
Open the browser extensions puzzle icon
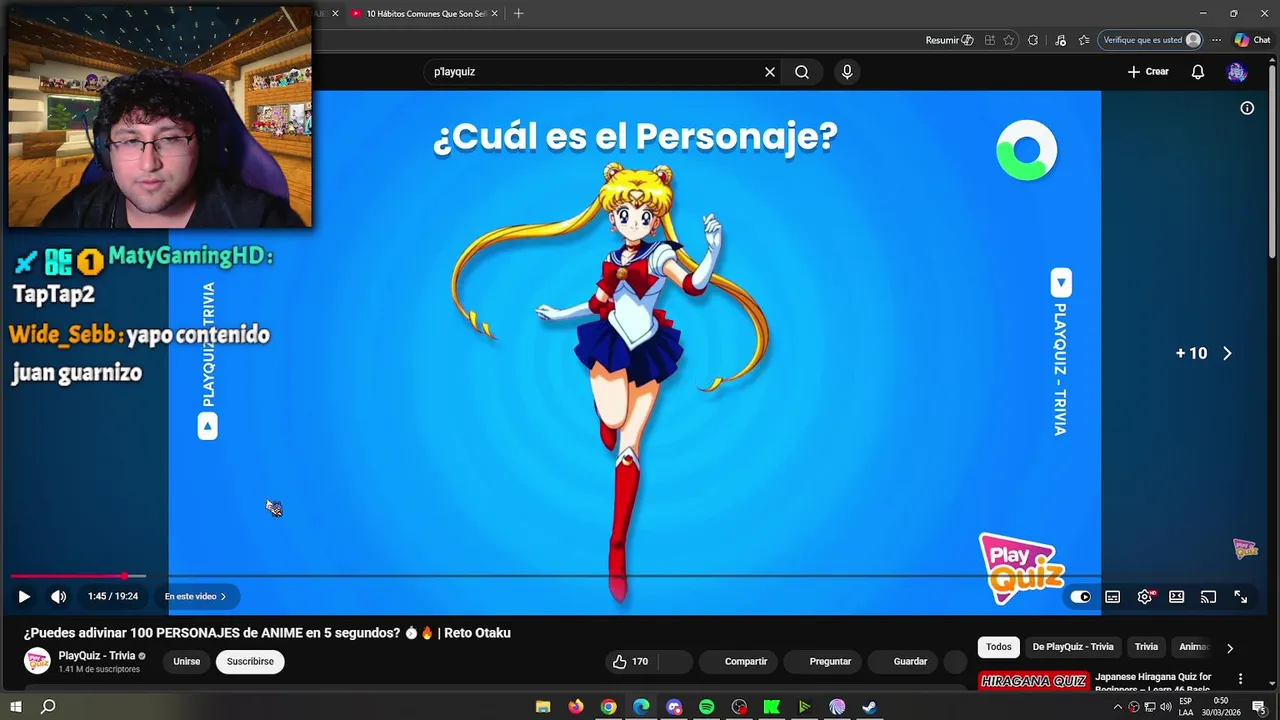click(x=1033, y=40)
